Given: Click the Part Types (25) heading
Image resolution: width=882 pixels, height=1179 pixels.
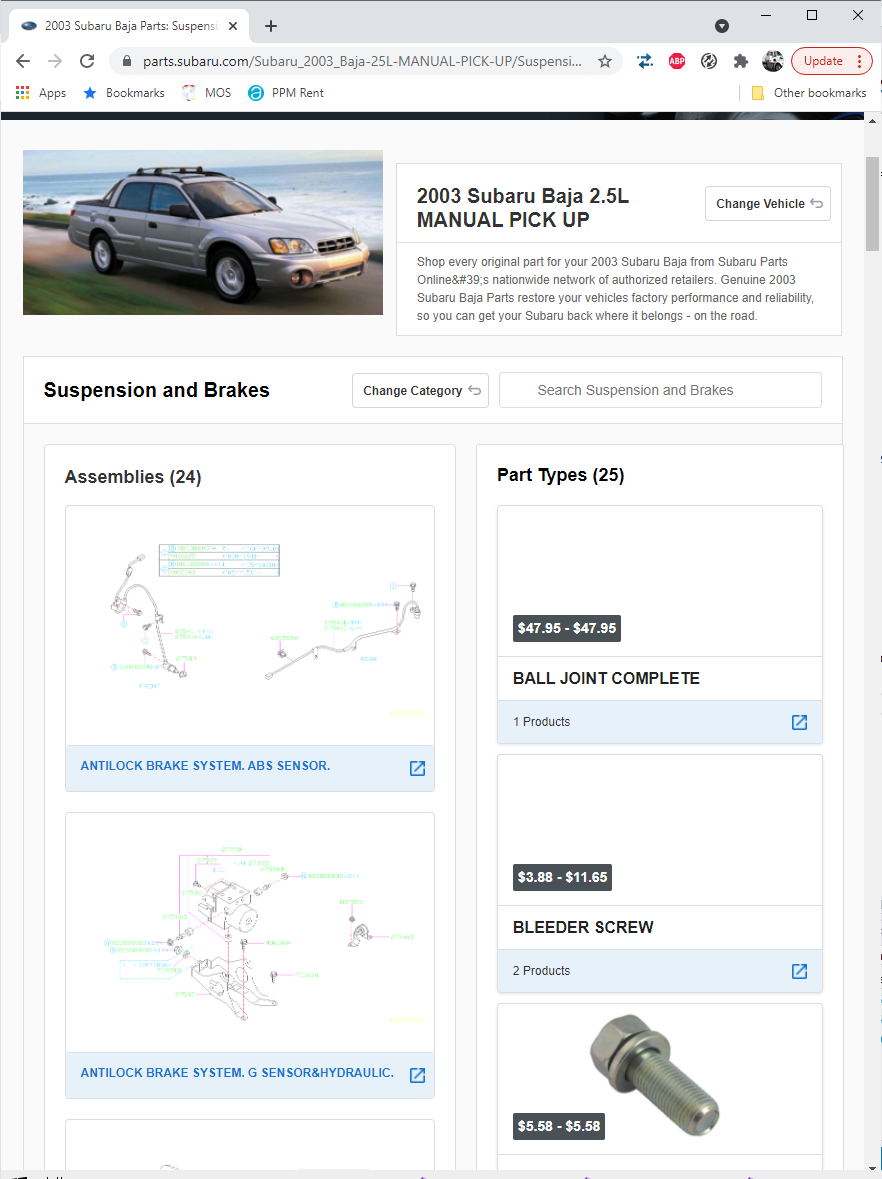Looking at the screenshot, I should 561,475.
